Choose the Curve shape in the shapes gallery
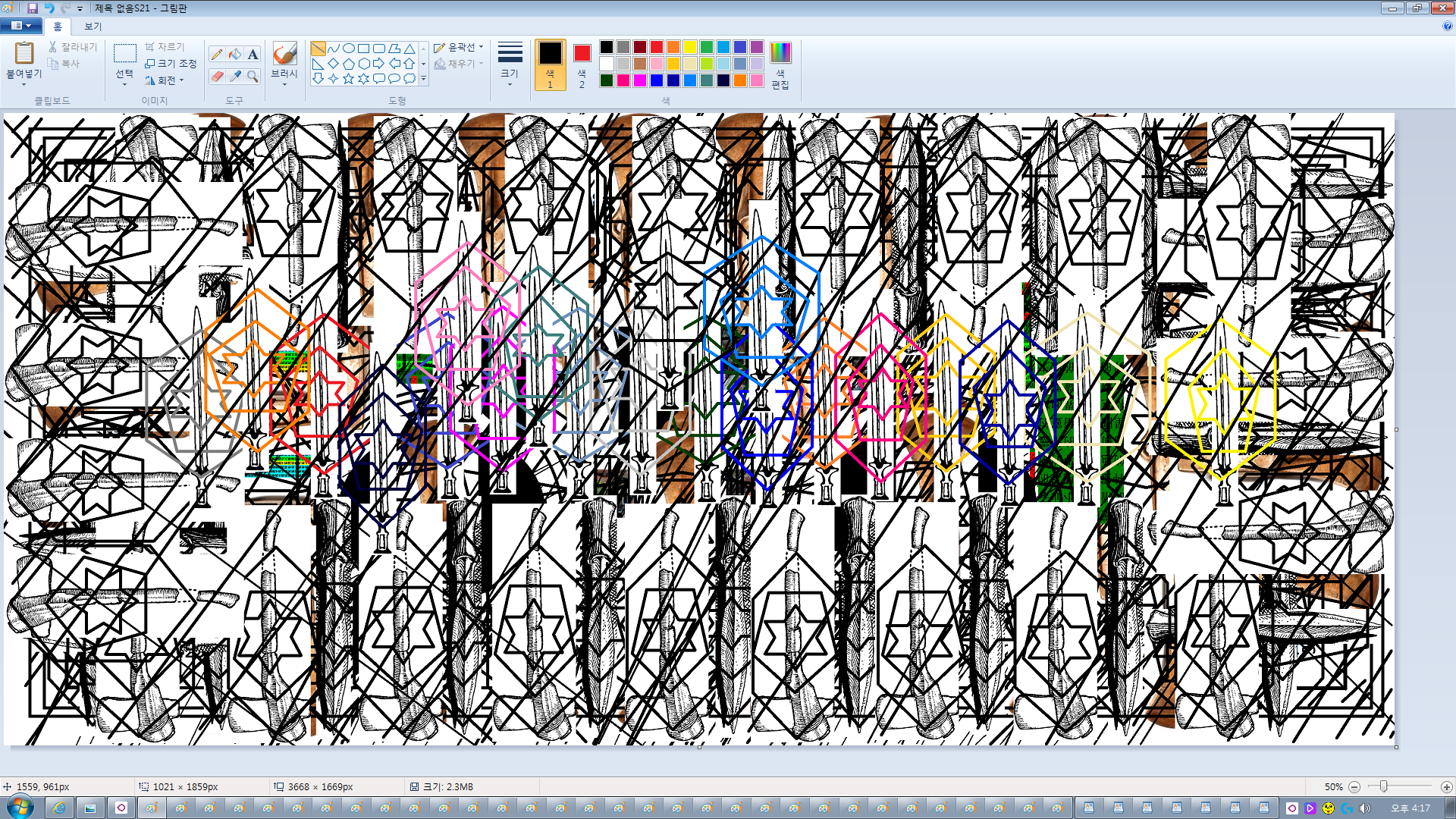 pos(334,49)
